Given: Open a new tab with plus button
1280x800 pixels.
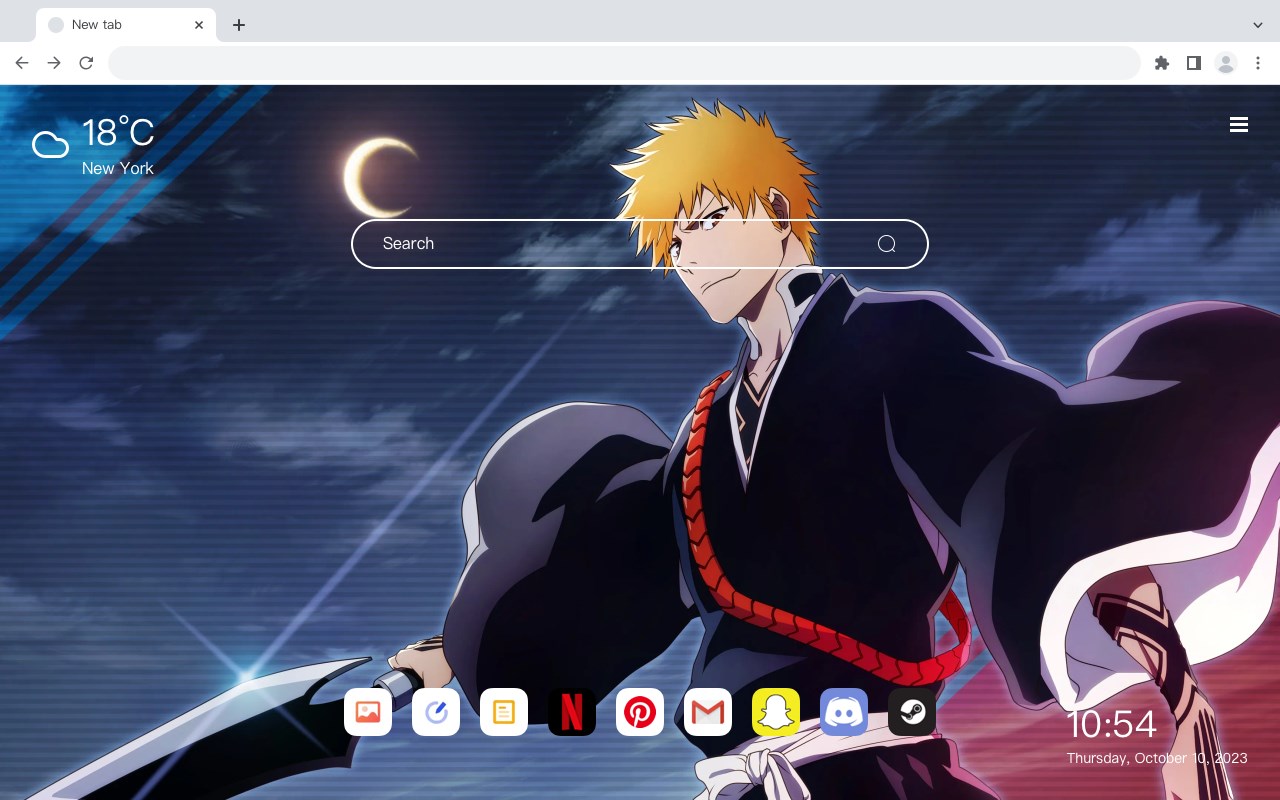Looking at the screenshot, I should pyautogui.click(x=238, y=25).
